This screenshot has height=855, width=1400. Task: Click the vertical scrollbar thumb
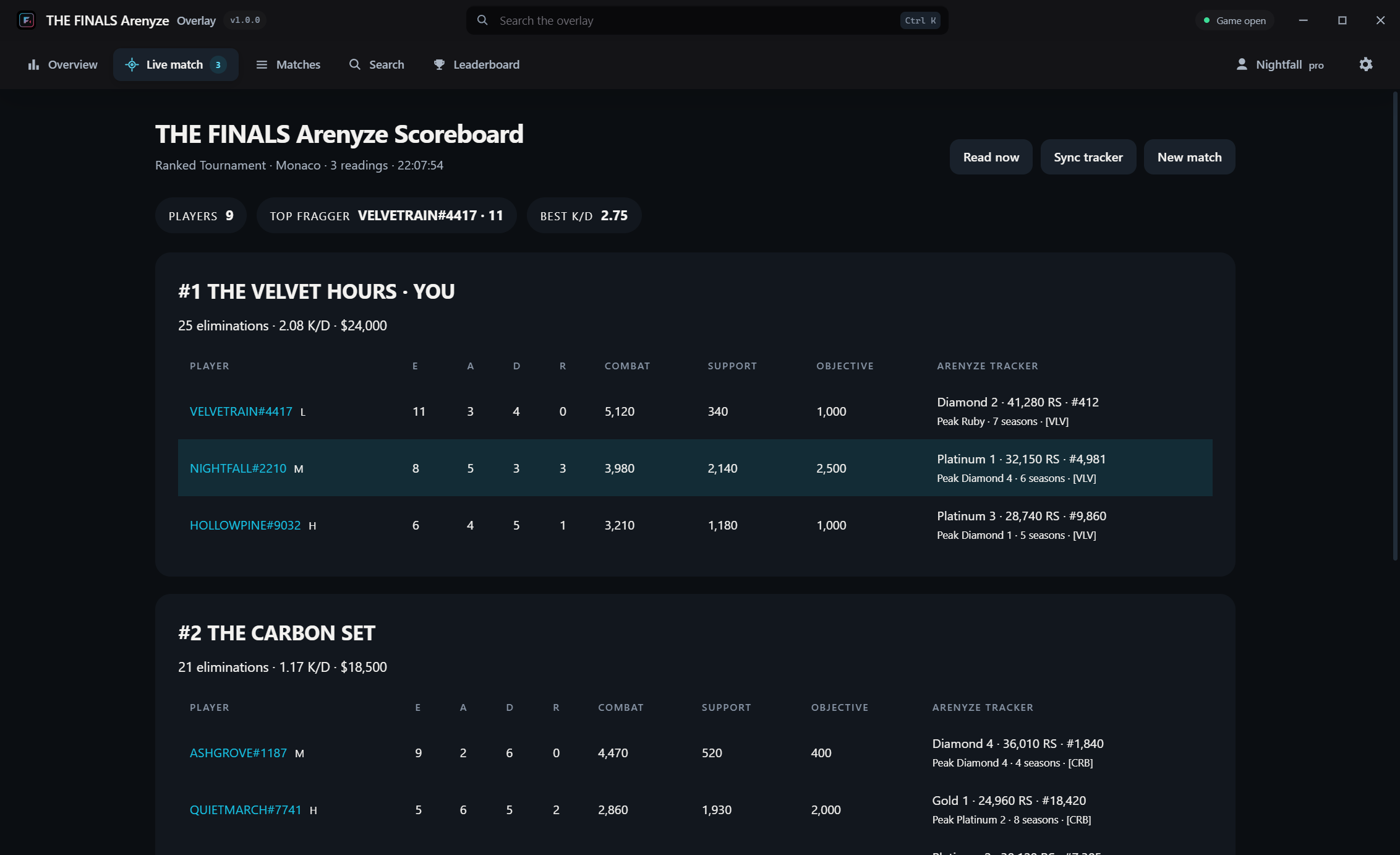tap(1395, 326)
